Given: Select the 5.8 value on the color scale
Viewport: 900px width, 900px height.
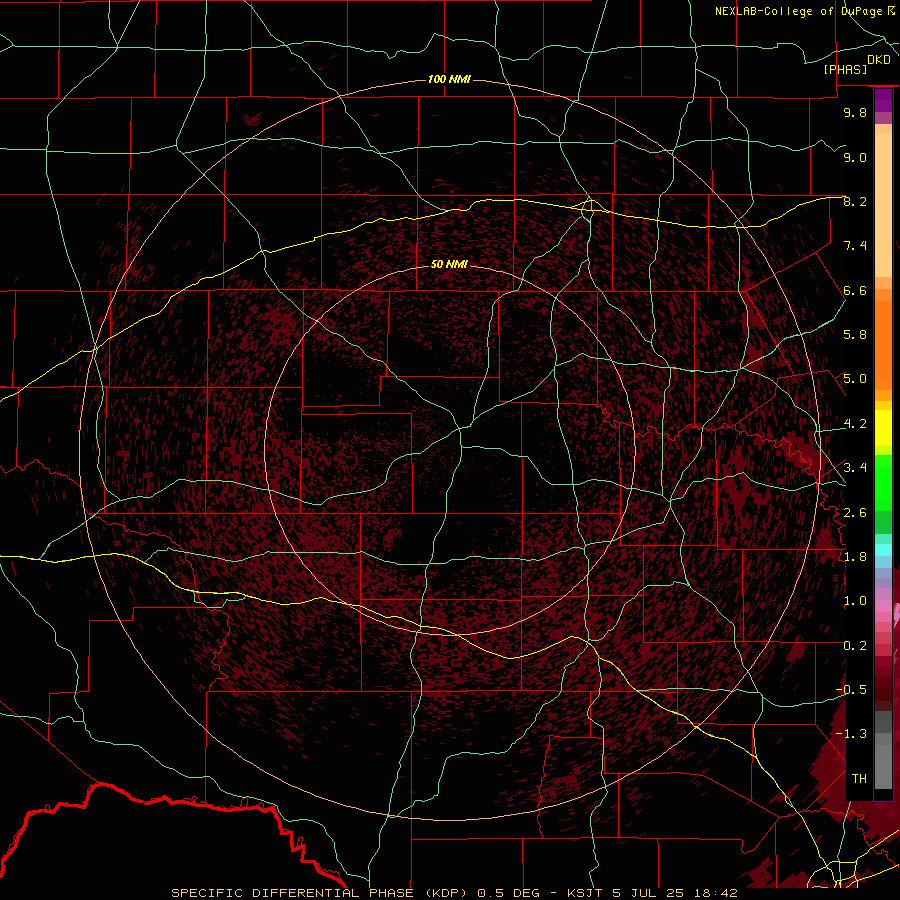Looking at the screenshot, I should point(855,335).
